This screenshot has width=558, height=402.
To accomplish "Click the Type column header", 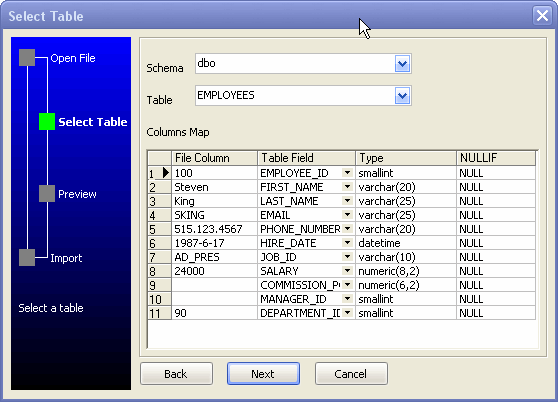I will [406, 158].
